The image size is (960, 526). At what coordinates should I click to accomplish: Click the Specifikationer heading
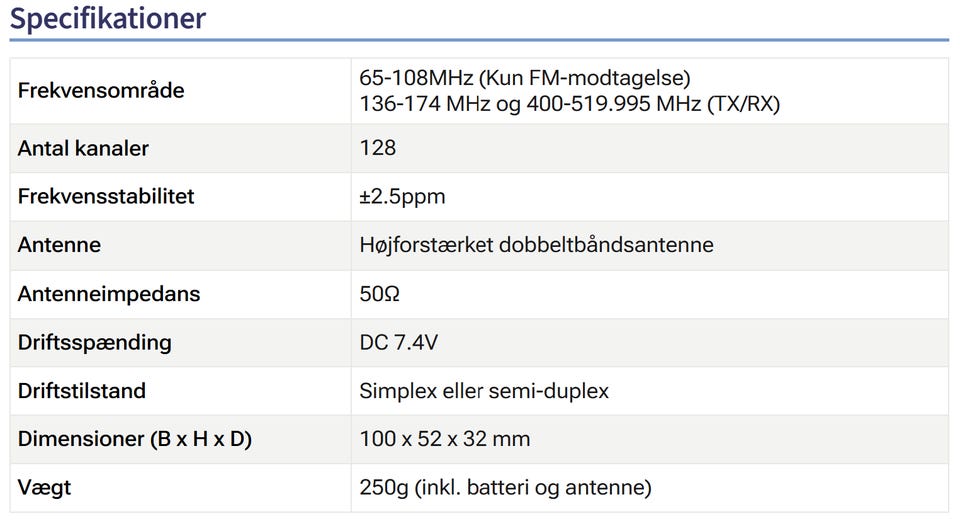tap(108, 19)
